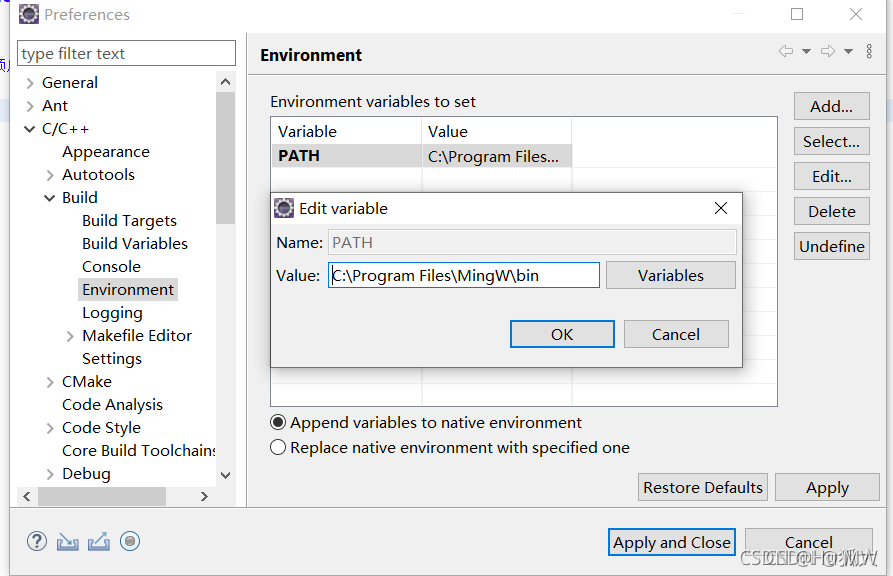Screen dimensions: 893x576
Task: Click the tree's horizontal scrollbar thumb
Action: click(x=102, y=496)
